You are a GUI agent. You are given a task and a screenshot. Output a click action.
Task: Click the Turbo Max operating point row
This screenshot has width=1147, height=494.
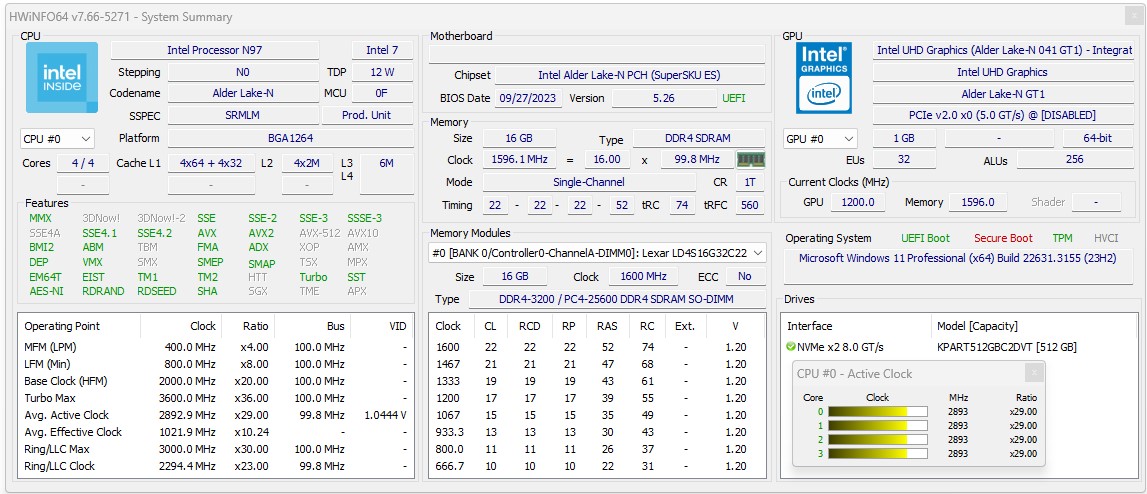pyautogui.click(x=215, y=398)
